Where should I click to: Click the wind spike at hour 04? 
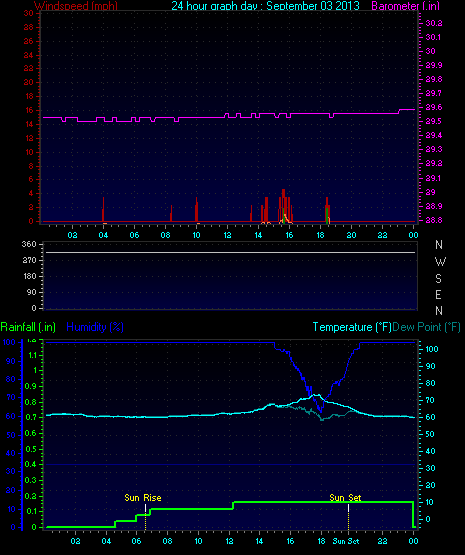[103, 209]
